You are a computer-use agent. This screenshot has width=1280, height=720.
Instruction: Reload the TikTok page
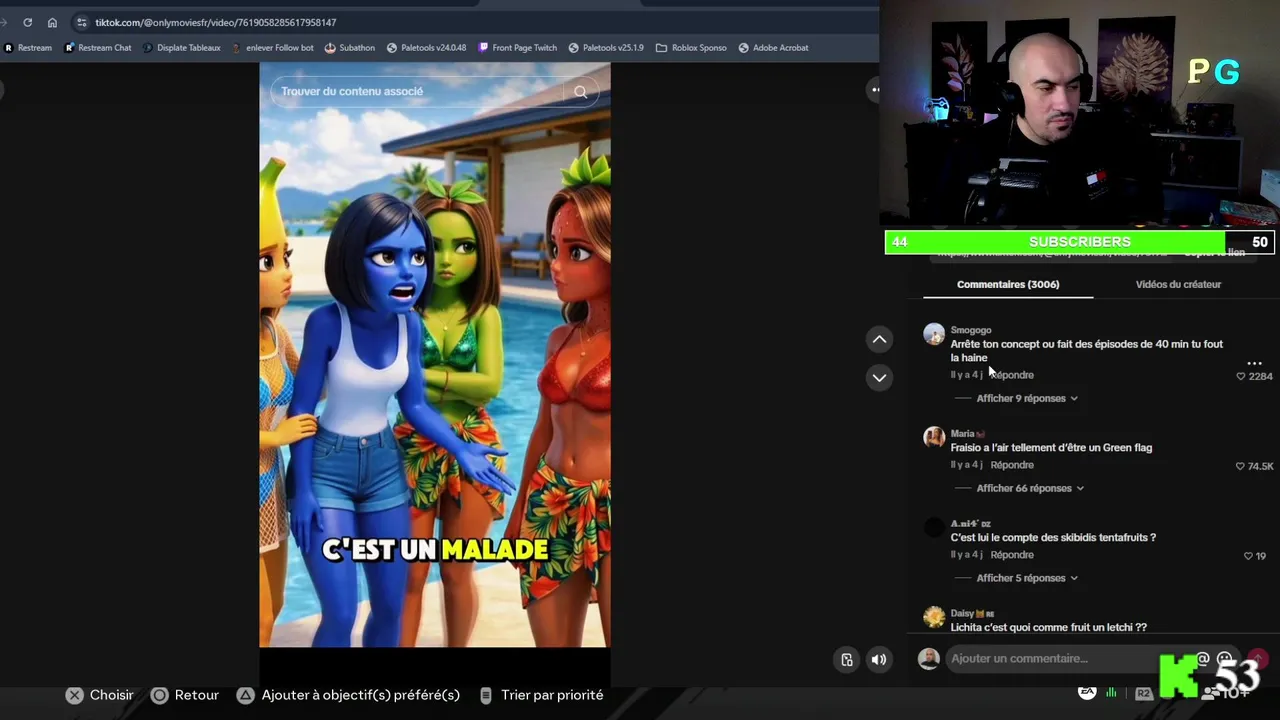pos(27,22)
